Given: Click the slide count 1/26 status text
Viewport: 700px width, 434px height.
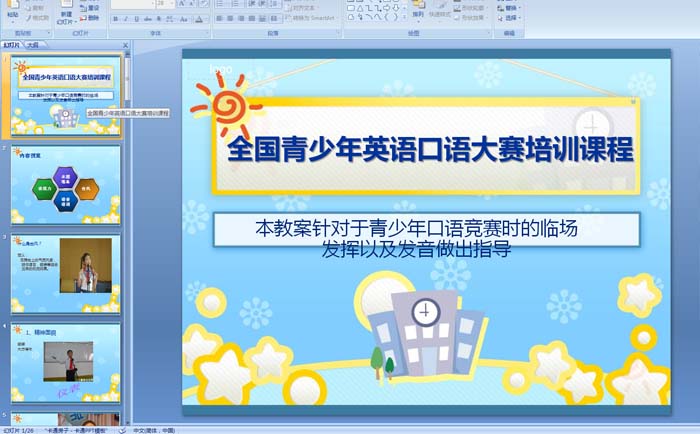Looking at the screenshot, I should click(x=18, y=431).
